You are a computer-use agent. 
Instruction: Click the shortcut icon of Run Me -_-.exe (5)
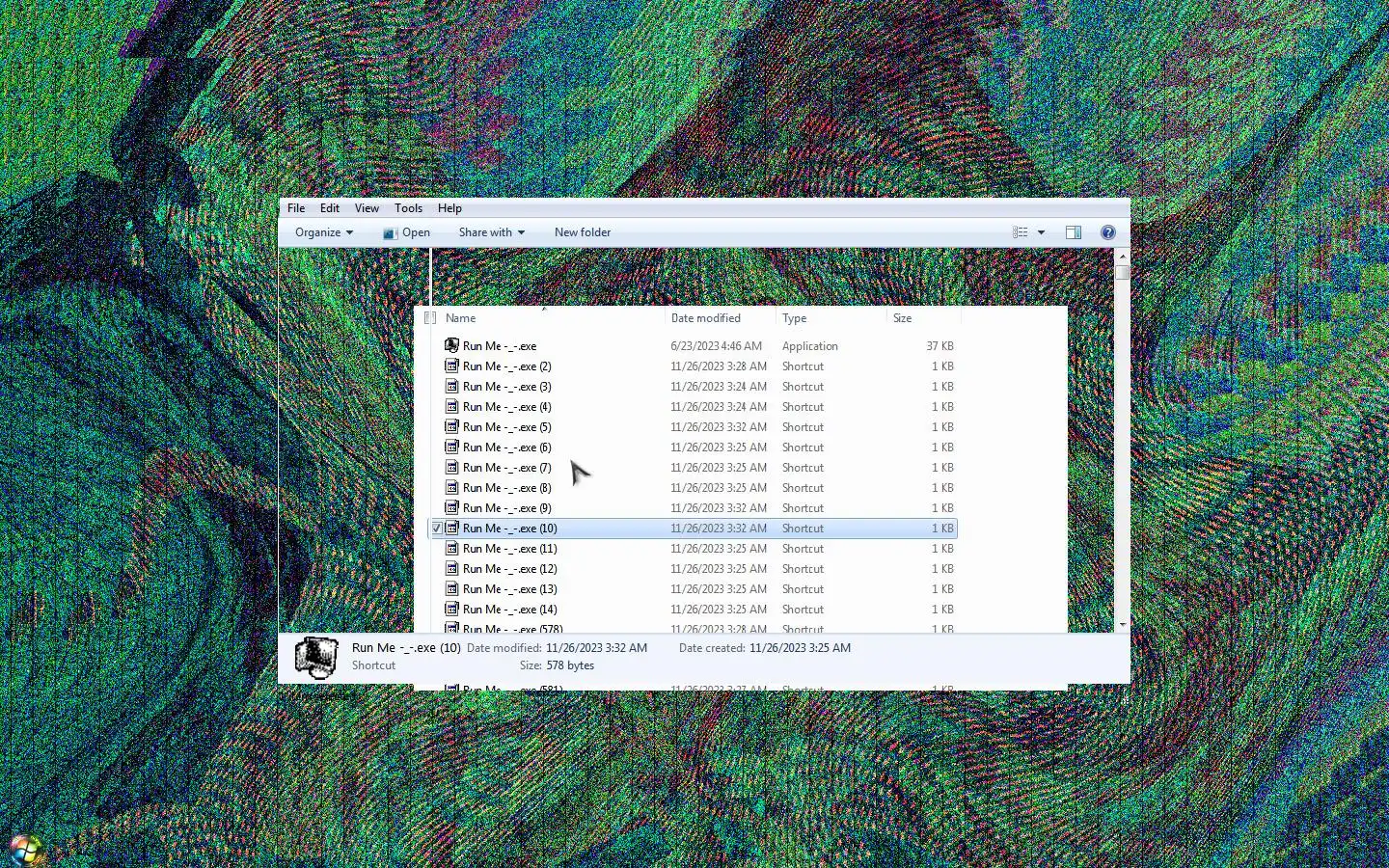[451, 426]
